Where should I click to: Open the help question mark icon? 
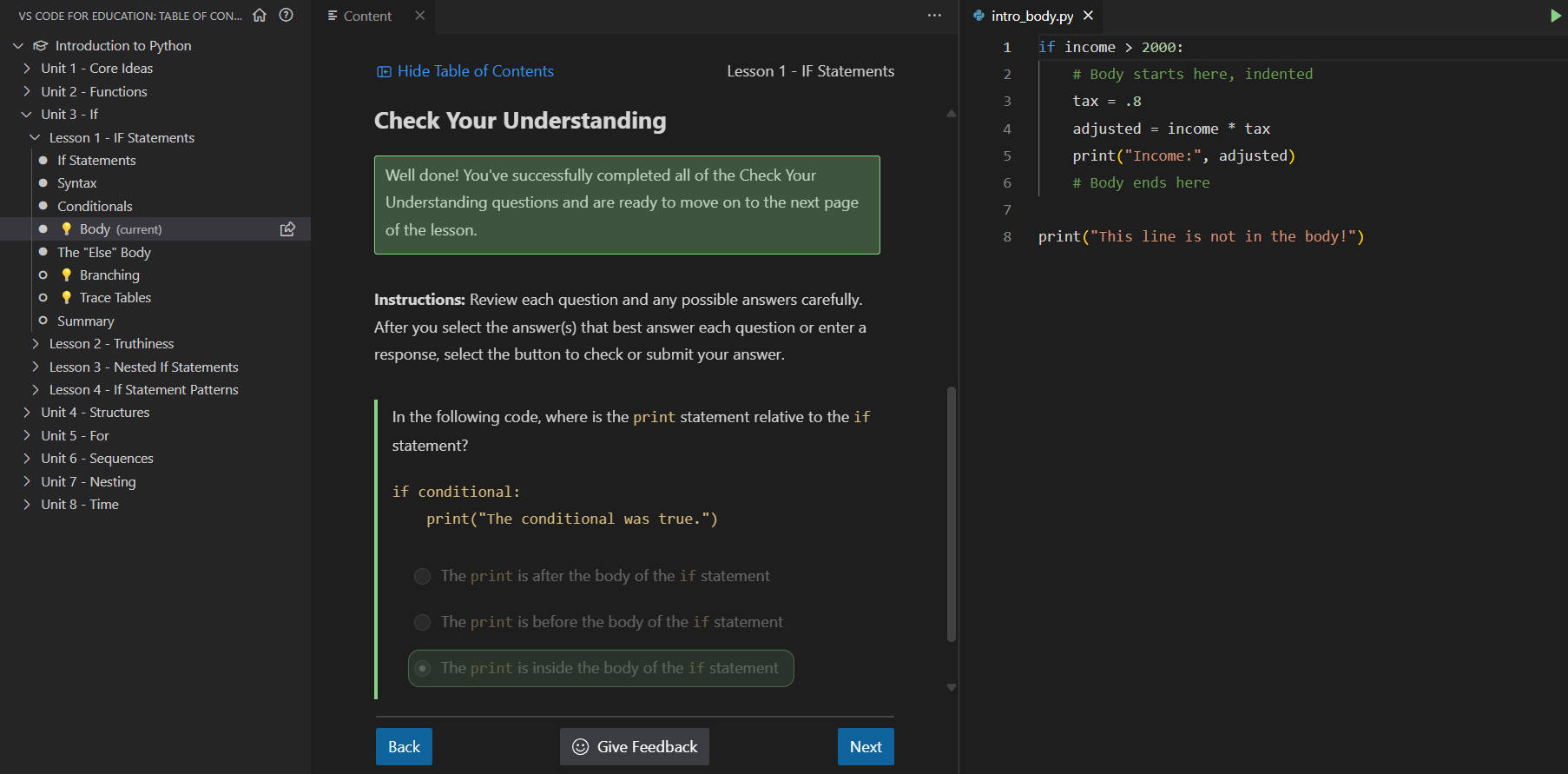click(286, 15)
